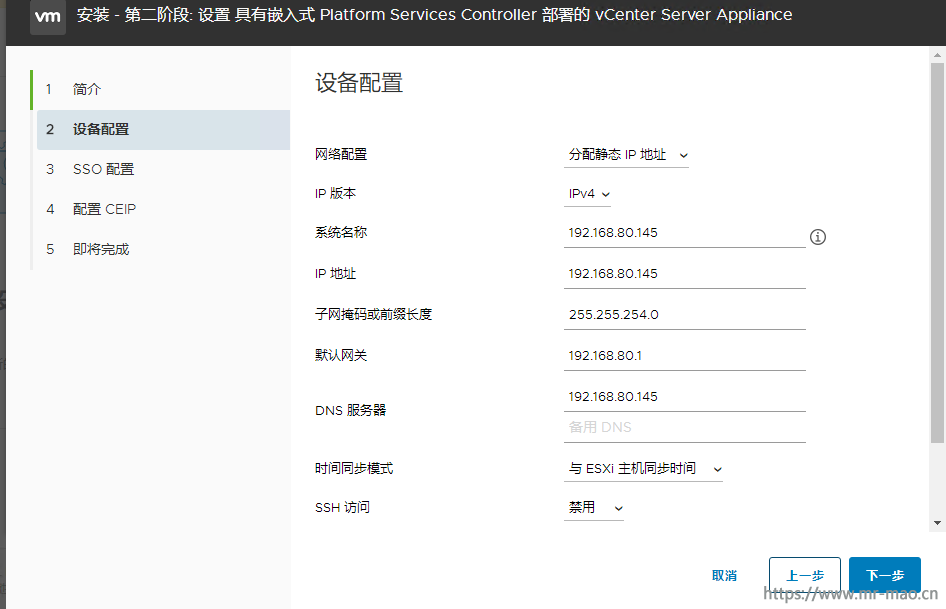Viewport: 946px width, 609px height.
Task: Click the DNS 服务器 label
Action: pyautogui.click(x=351, y=410)
